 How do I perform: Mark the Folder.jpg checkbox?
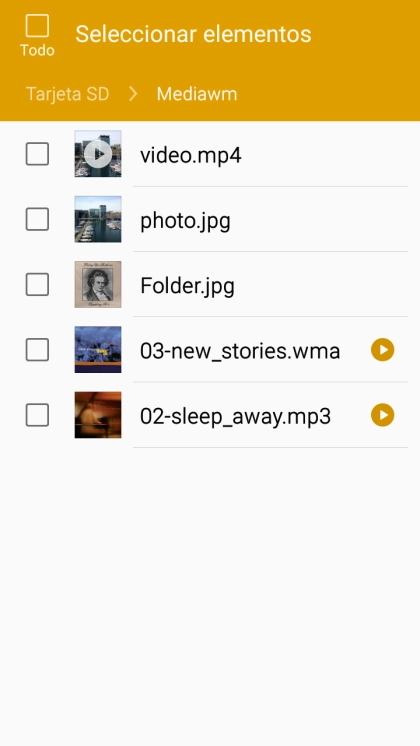tap(37, 285)
